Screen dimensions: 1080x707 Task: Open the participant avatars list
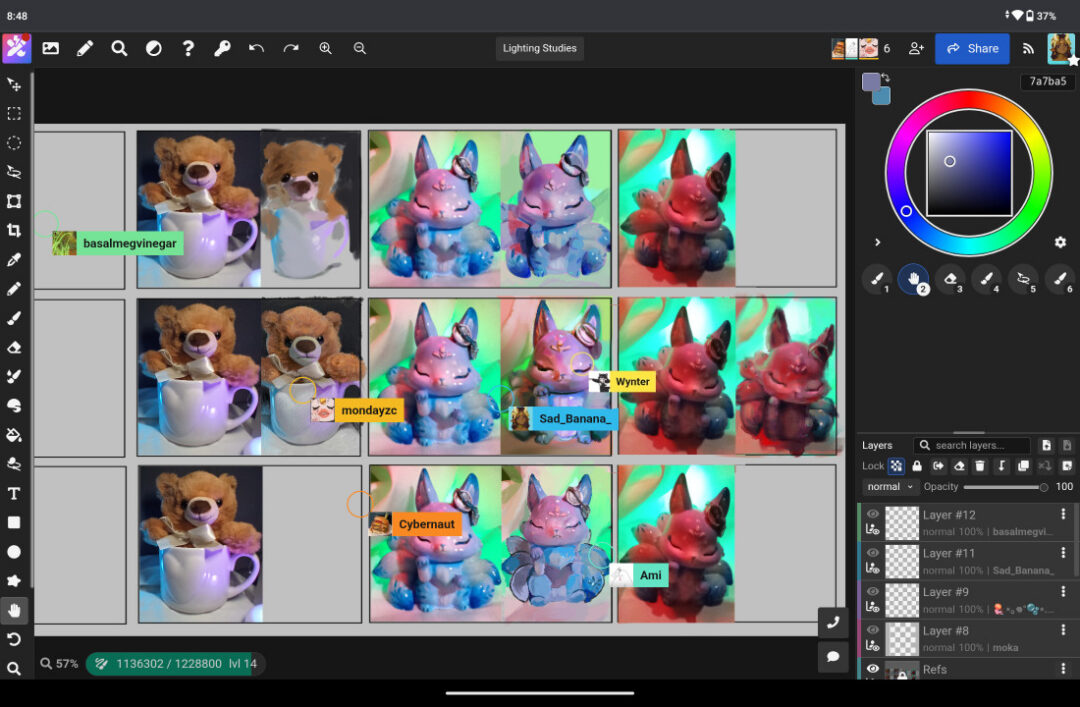tap(861, 48)
